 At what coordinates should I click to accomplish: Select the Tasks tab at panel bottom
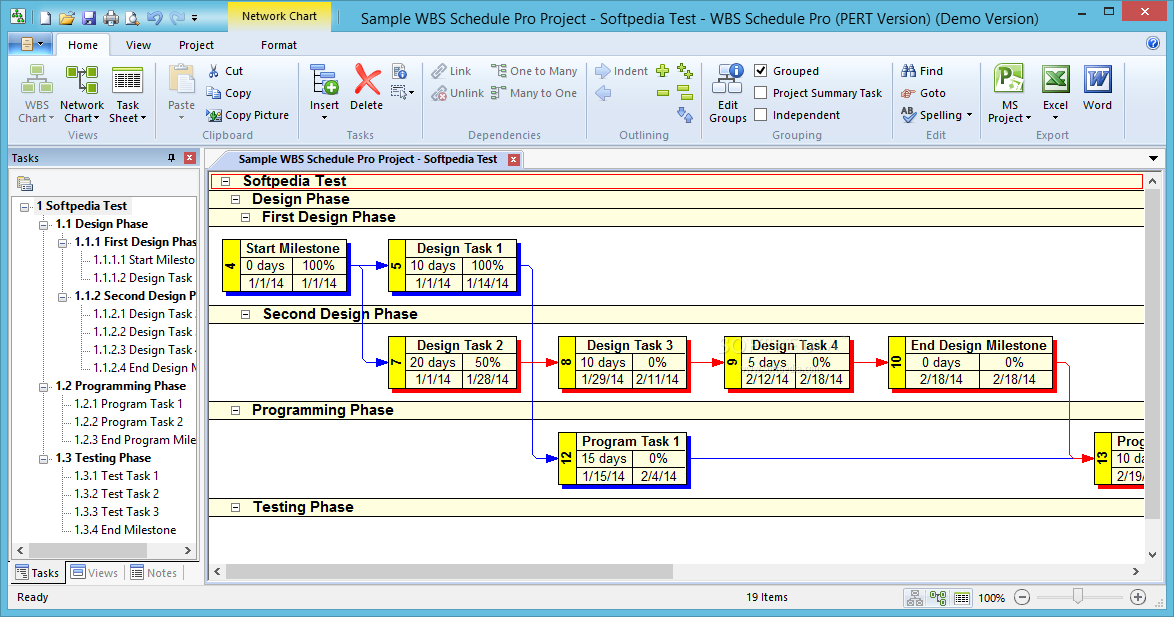point(37,573)
